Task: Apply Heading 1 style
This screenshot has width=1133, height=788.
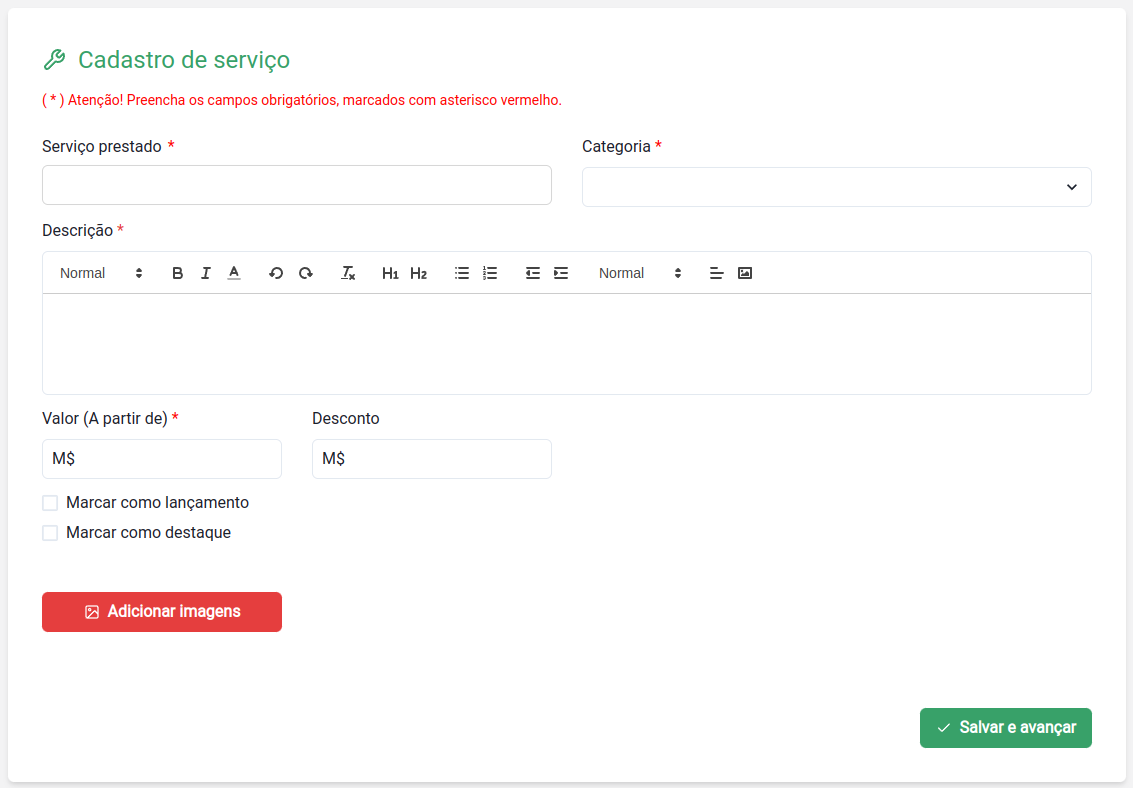Action: (x=390, y=272)
